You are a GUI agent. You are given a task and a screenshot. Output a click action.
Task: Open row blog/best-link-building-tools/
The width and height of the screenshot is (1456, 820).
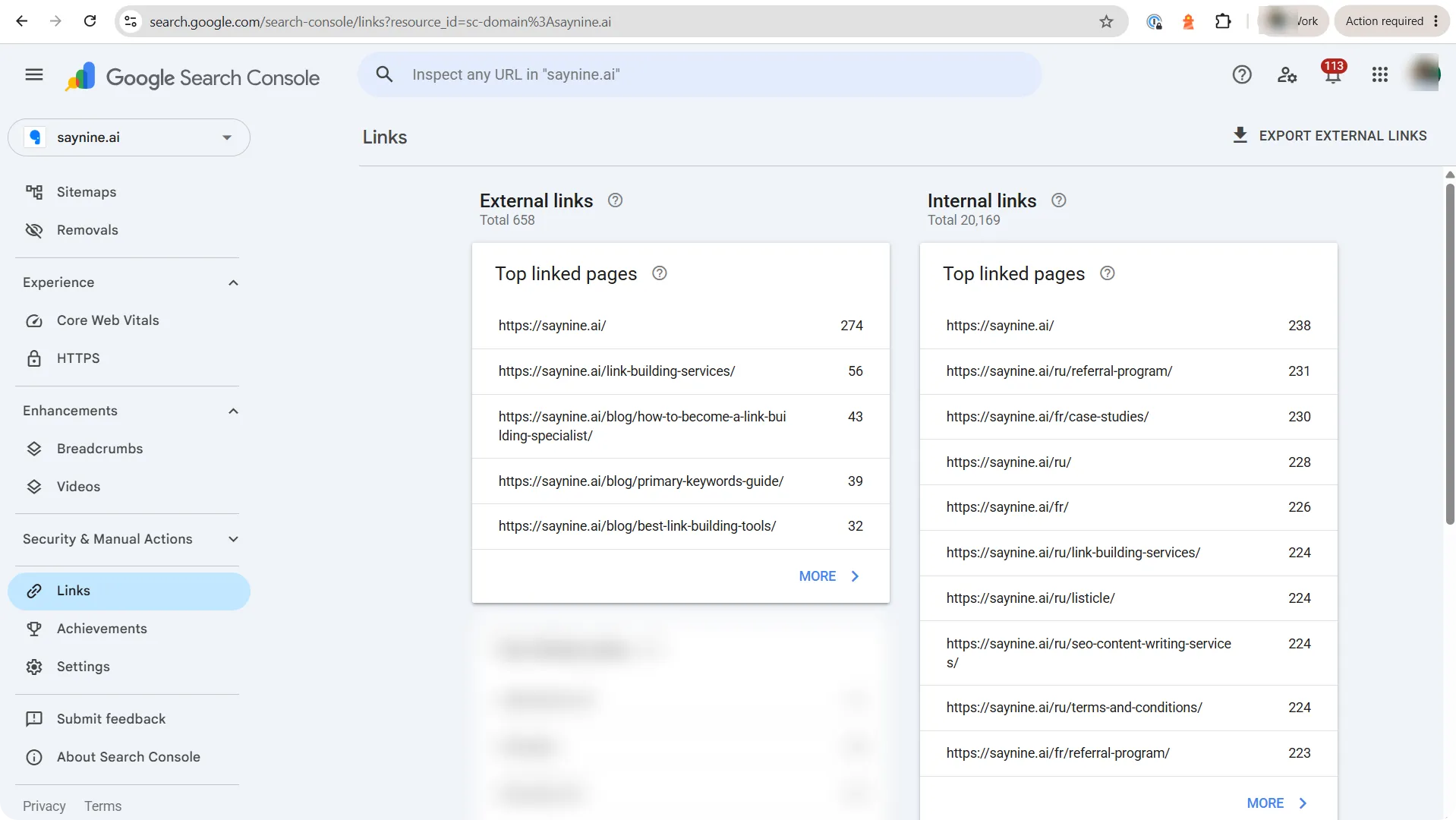(x=681, y=526)
